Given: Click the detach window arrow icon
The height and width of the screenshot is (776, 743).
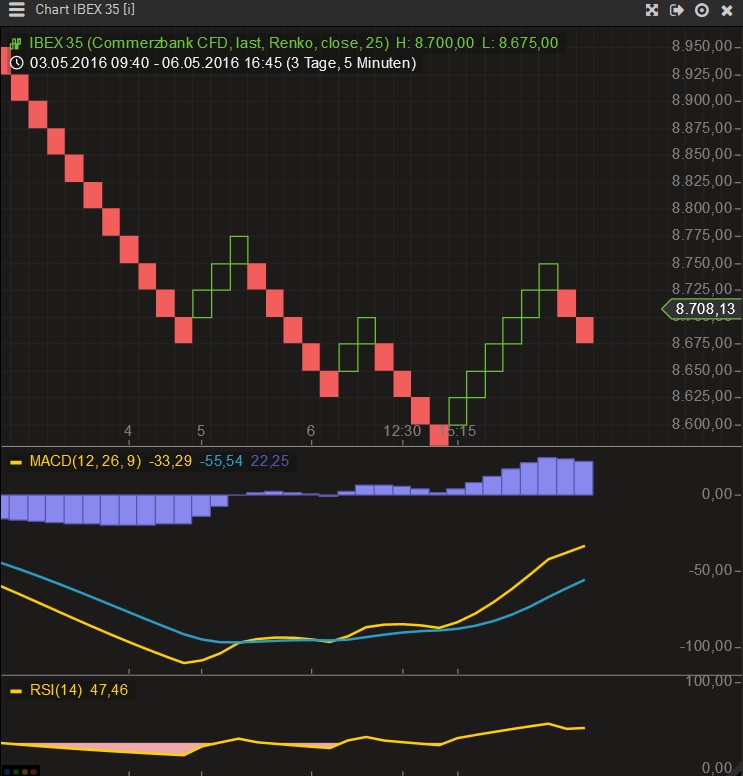Looking at the screenshot, I should pos(677,10).
